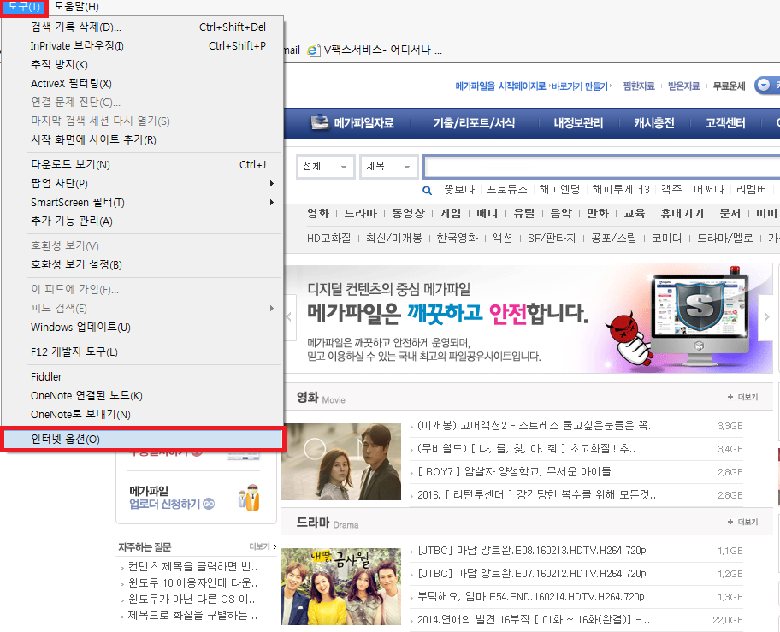Click the V팩스서비스 favorites bar icon
780x632 pixels.
click(x=313, y=50)
